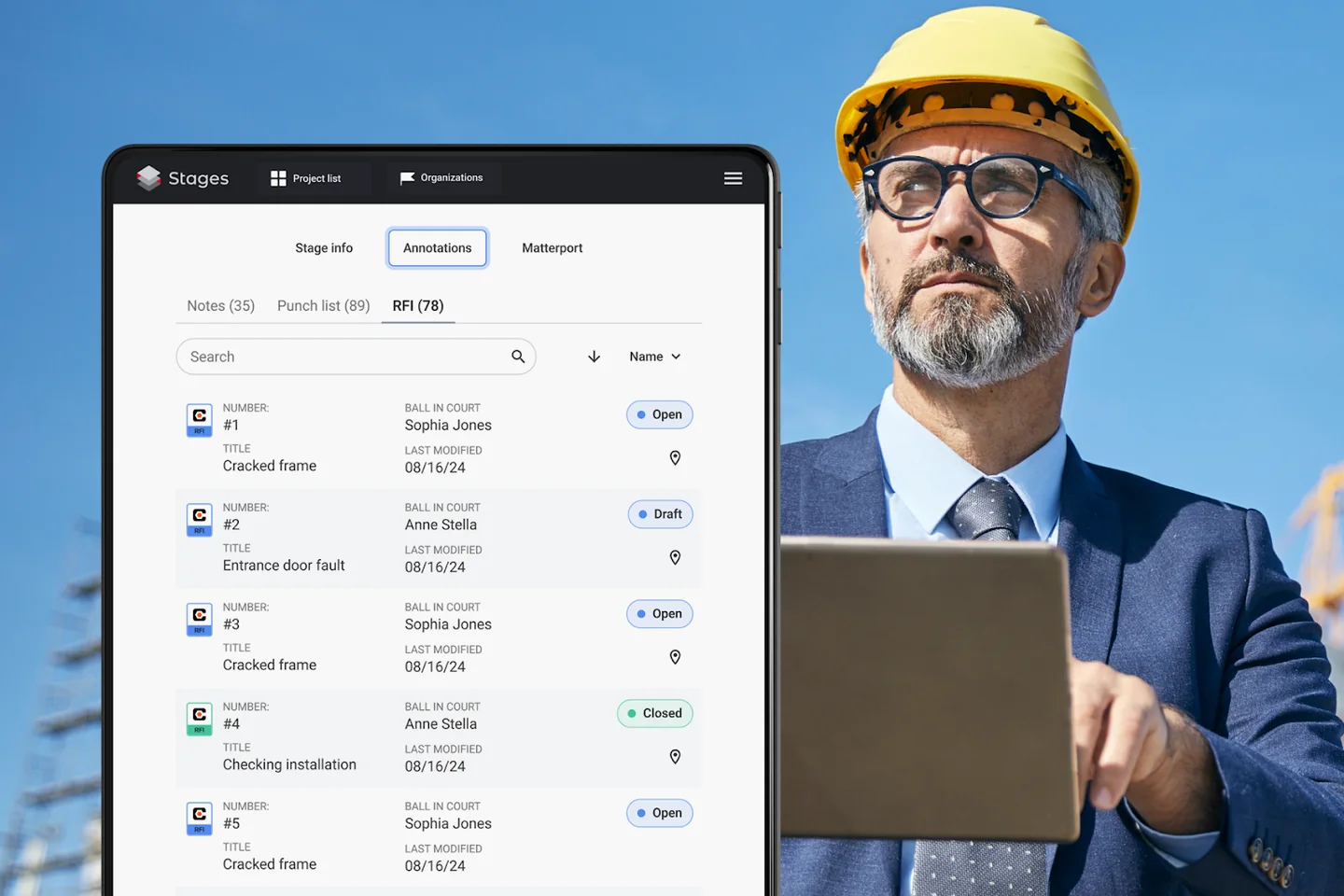The width and height of the screenshot is (1344, 896).
Task: Click RFI icon for item #3
Action: pyautogui.click(x=200, y=620)
